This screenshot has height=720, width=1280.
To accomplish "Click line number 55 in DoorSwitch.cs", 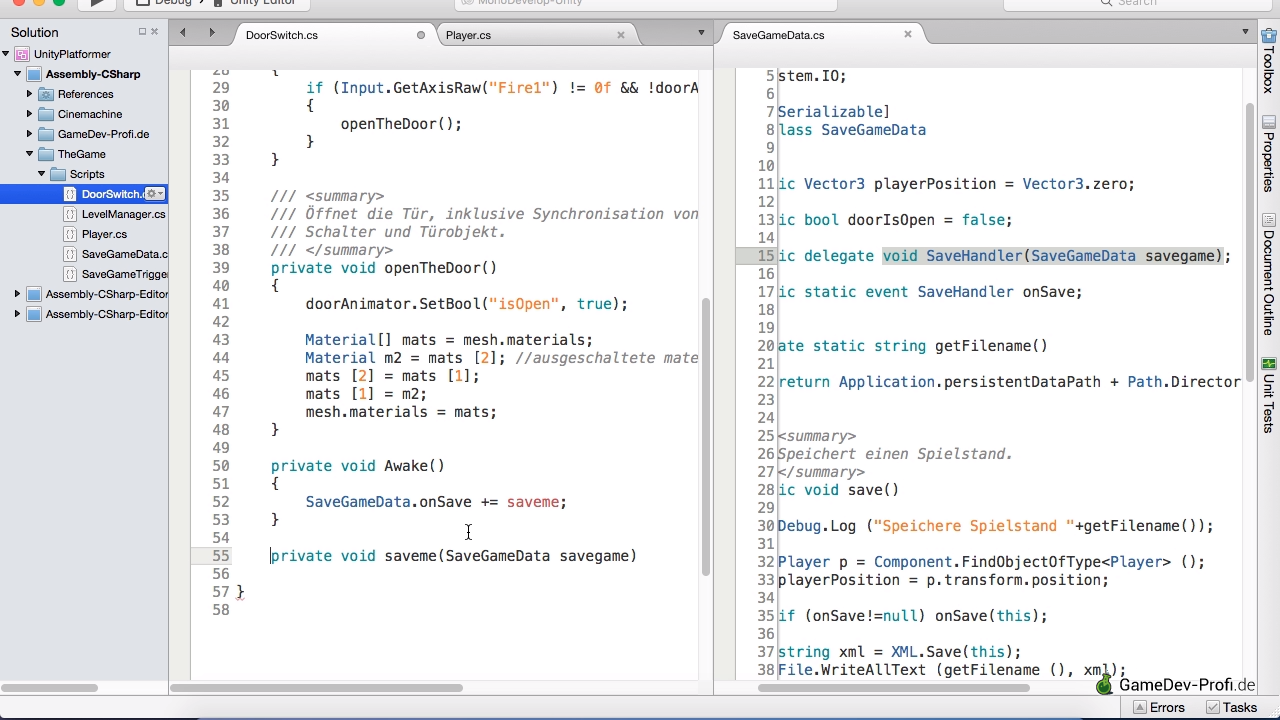I will (x=220, y=556).
